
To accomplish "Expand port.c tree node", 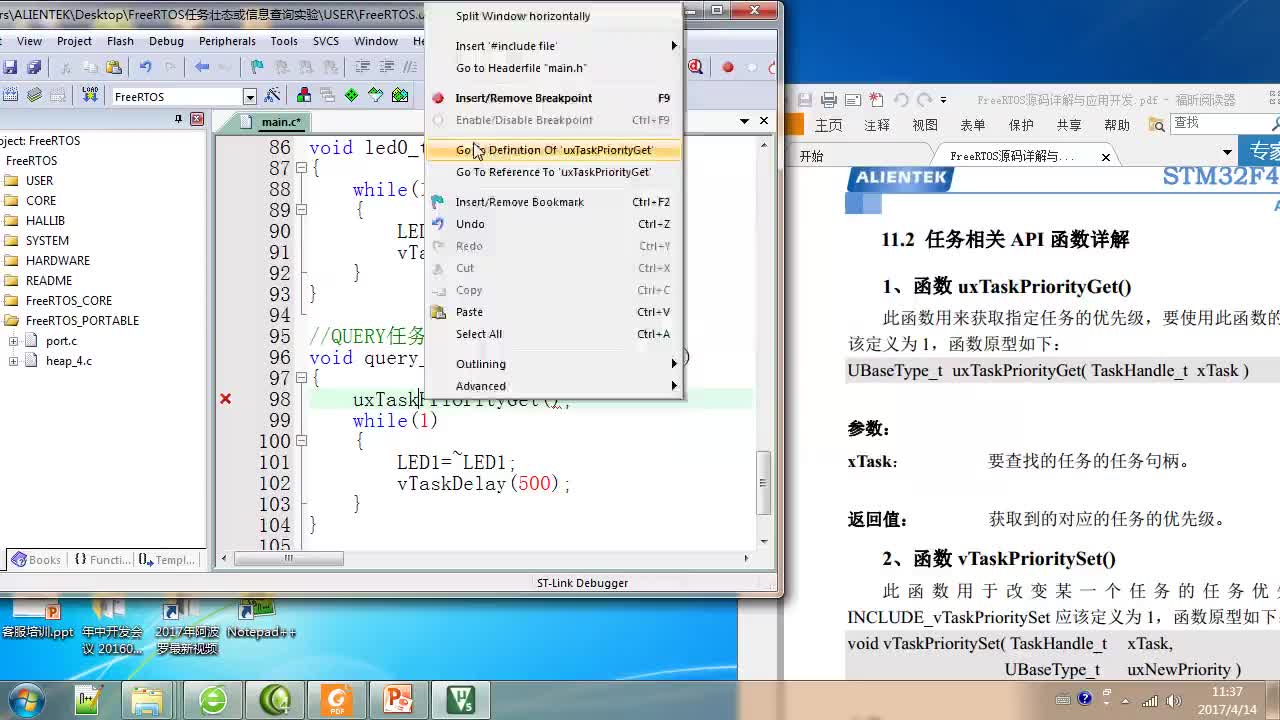I will [x=14, y=341].
